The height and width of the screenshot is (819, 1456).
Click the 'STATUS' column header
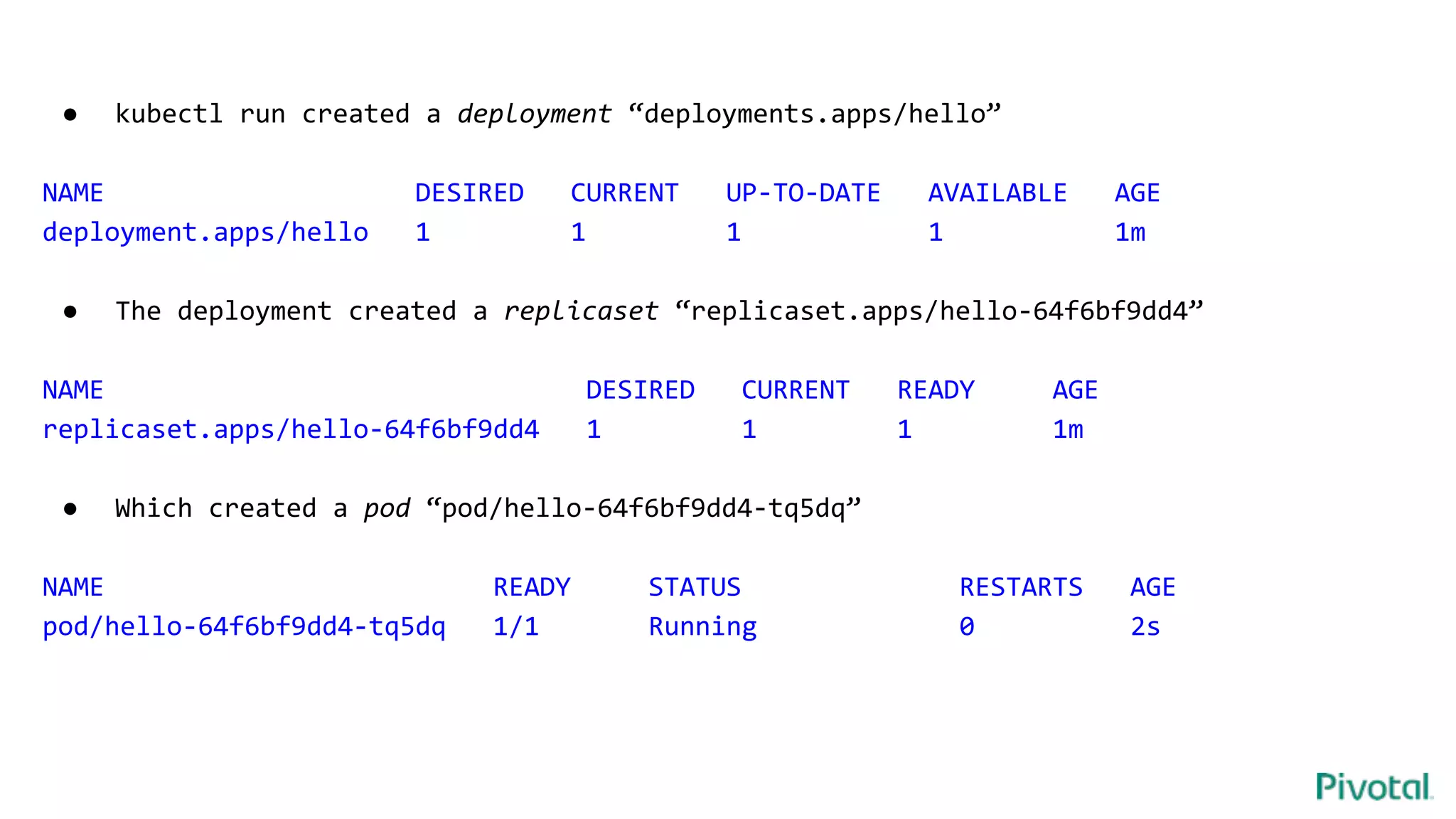pos(695,587)
